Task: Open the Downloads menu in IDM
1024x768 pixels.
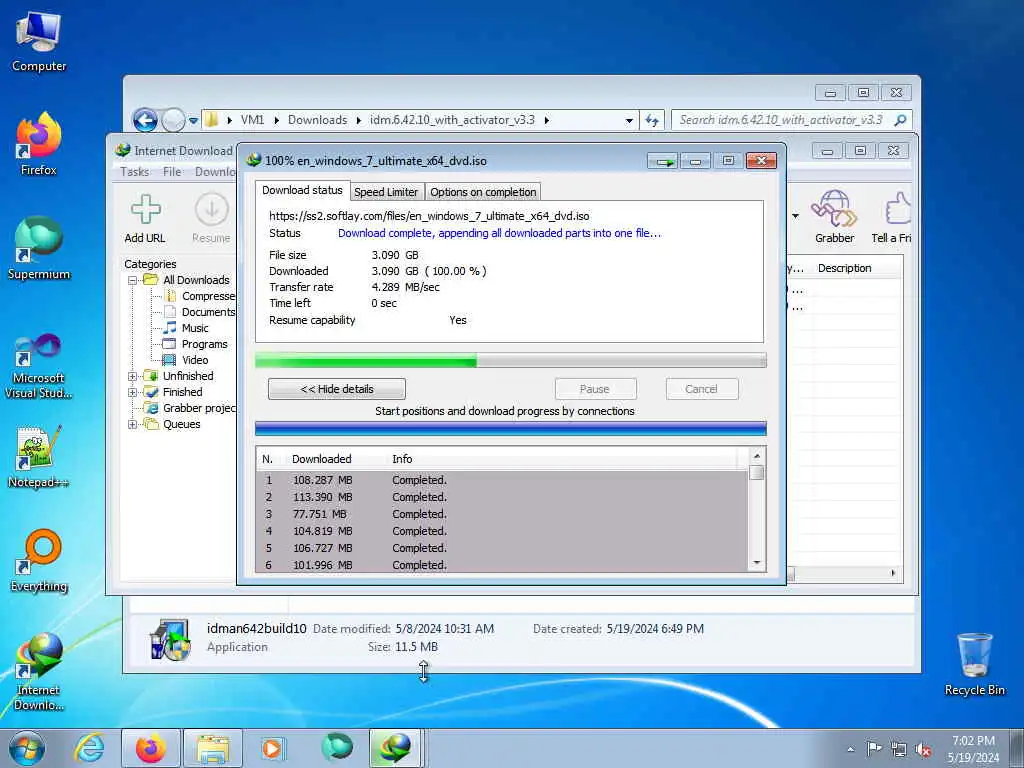Action: pyautogui.click(x=215, y=172)
